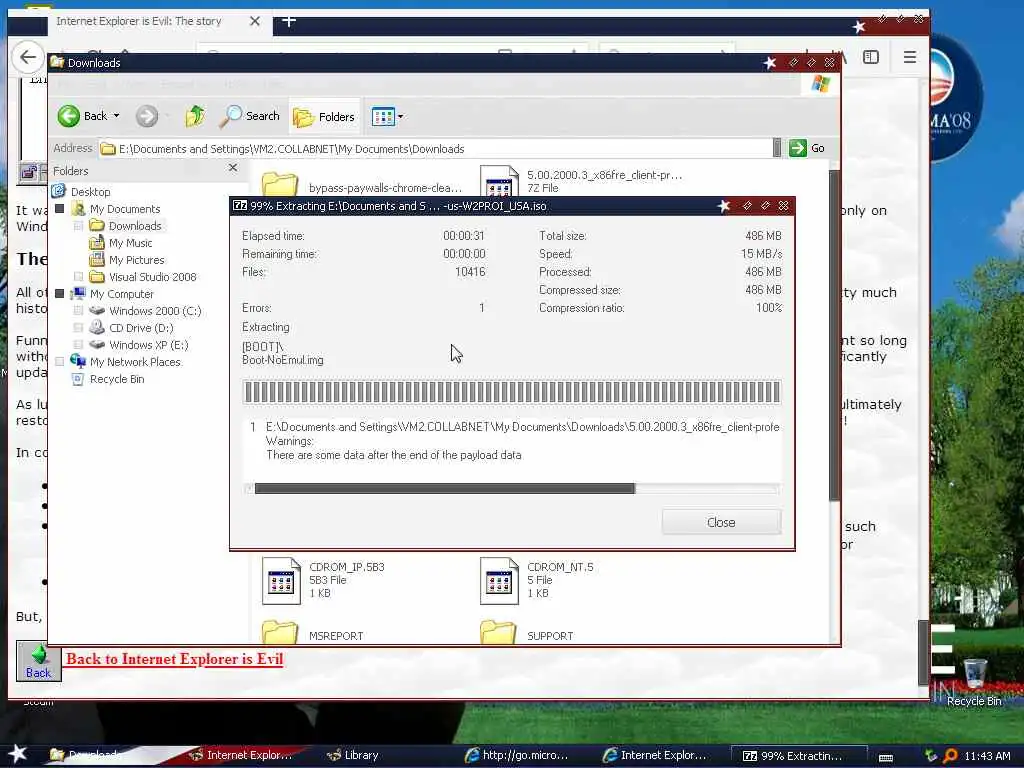The height and width of the screenshot is (768, 1024).
Task: Expand the Windows 2000 (C:) node
Action: point(78,311)
